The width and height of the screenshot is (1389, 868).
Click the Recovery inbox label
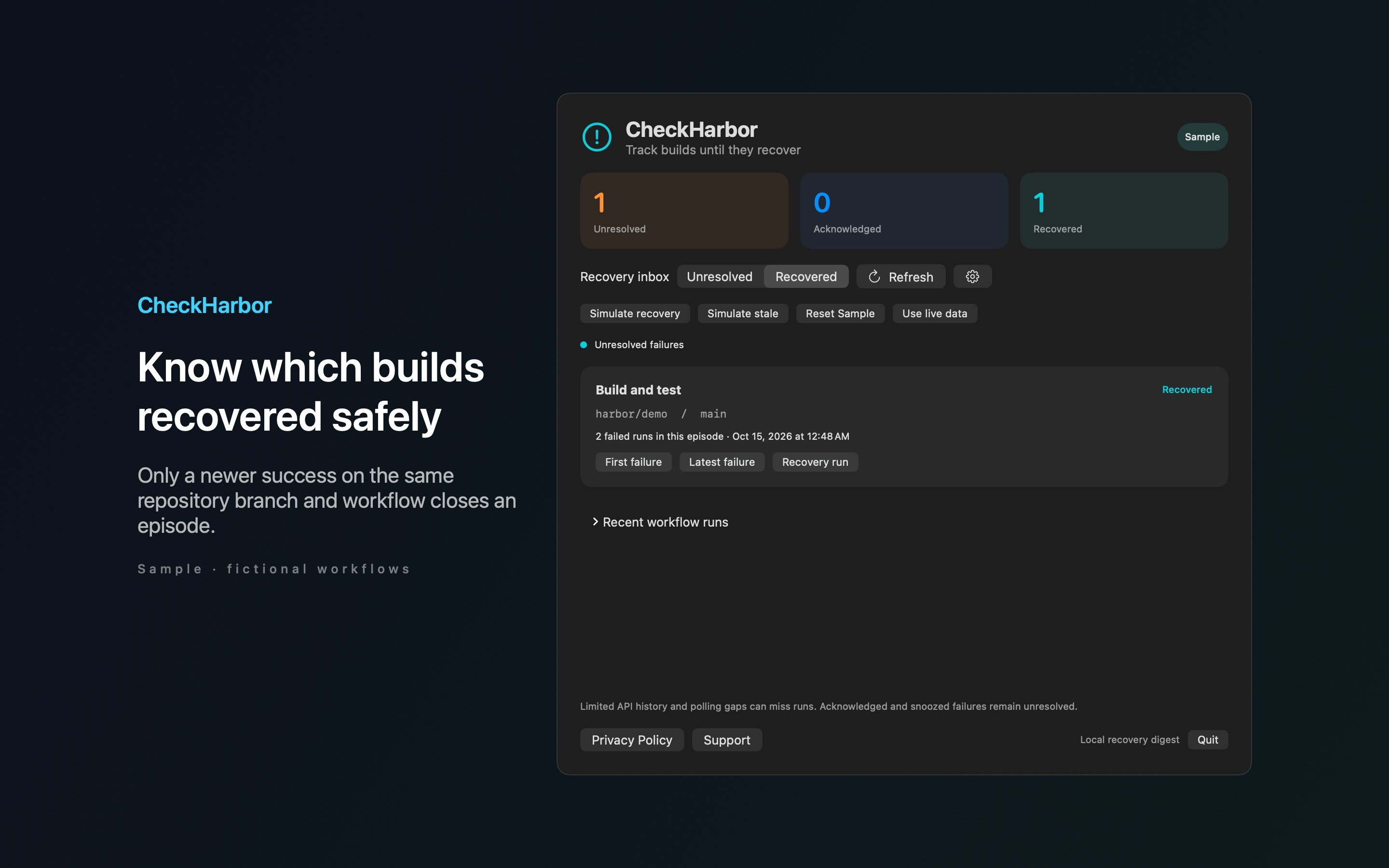tap(625, 277)
